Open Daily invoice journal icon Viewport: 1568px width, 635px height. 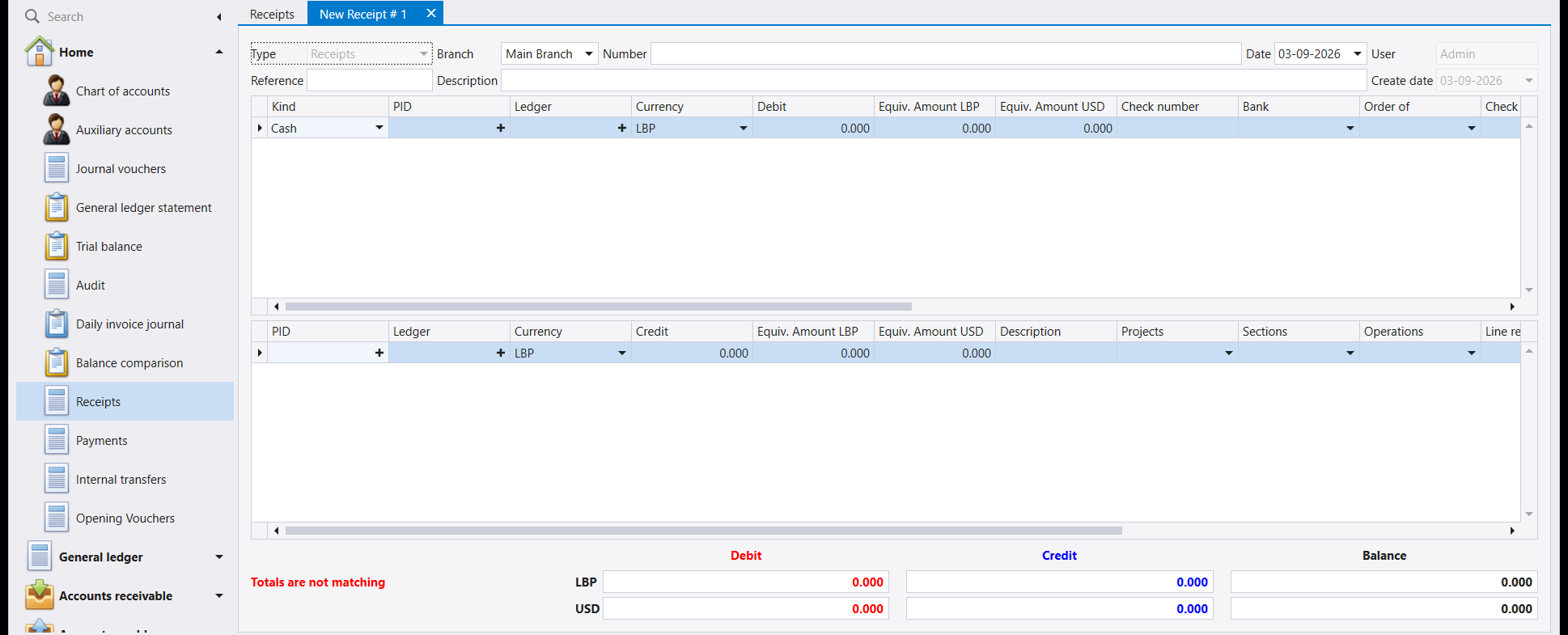point(57,324)
